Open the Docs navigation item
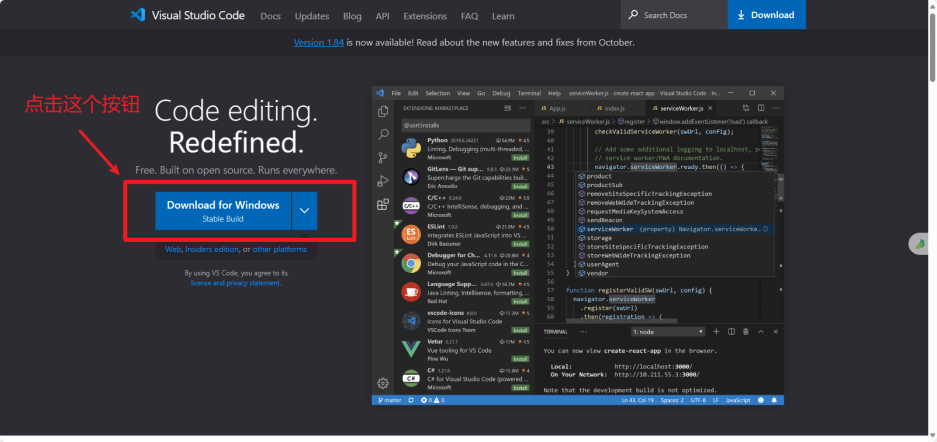Viewport: 937px width, 442px height. pos(271,16)
